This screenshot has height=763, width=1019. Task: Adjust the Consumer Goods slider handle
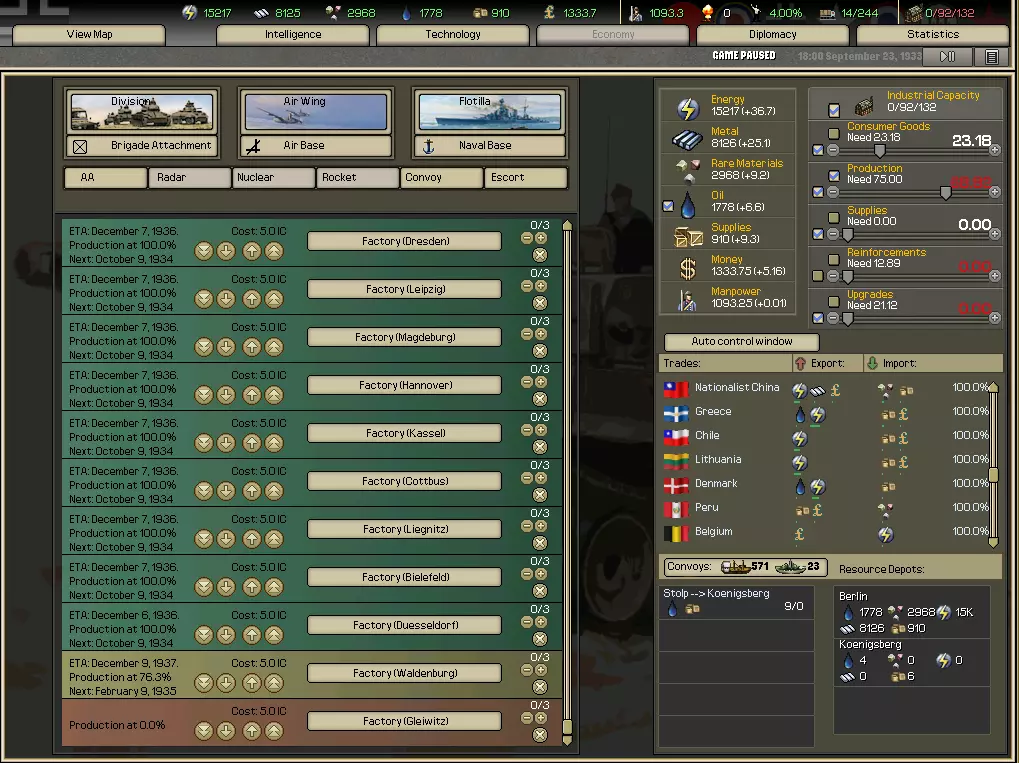click(879, 151)
